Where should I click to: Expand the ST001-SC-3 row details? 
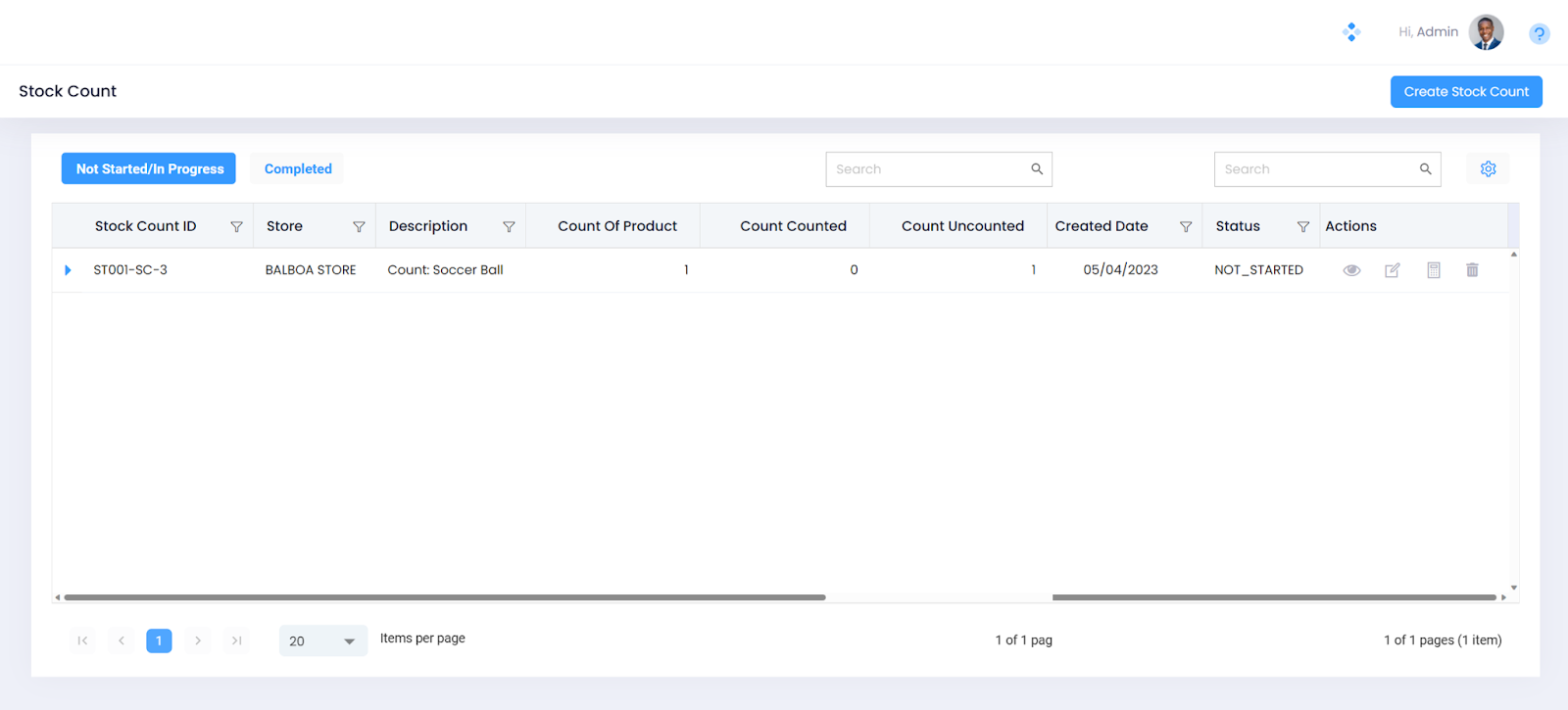tap(68, 270)
